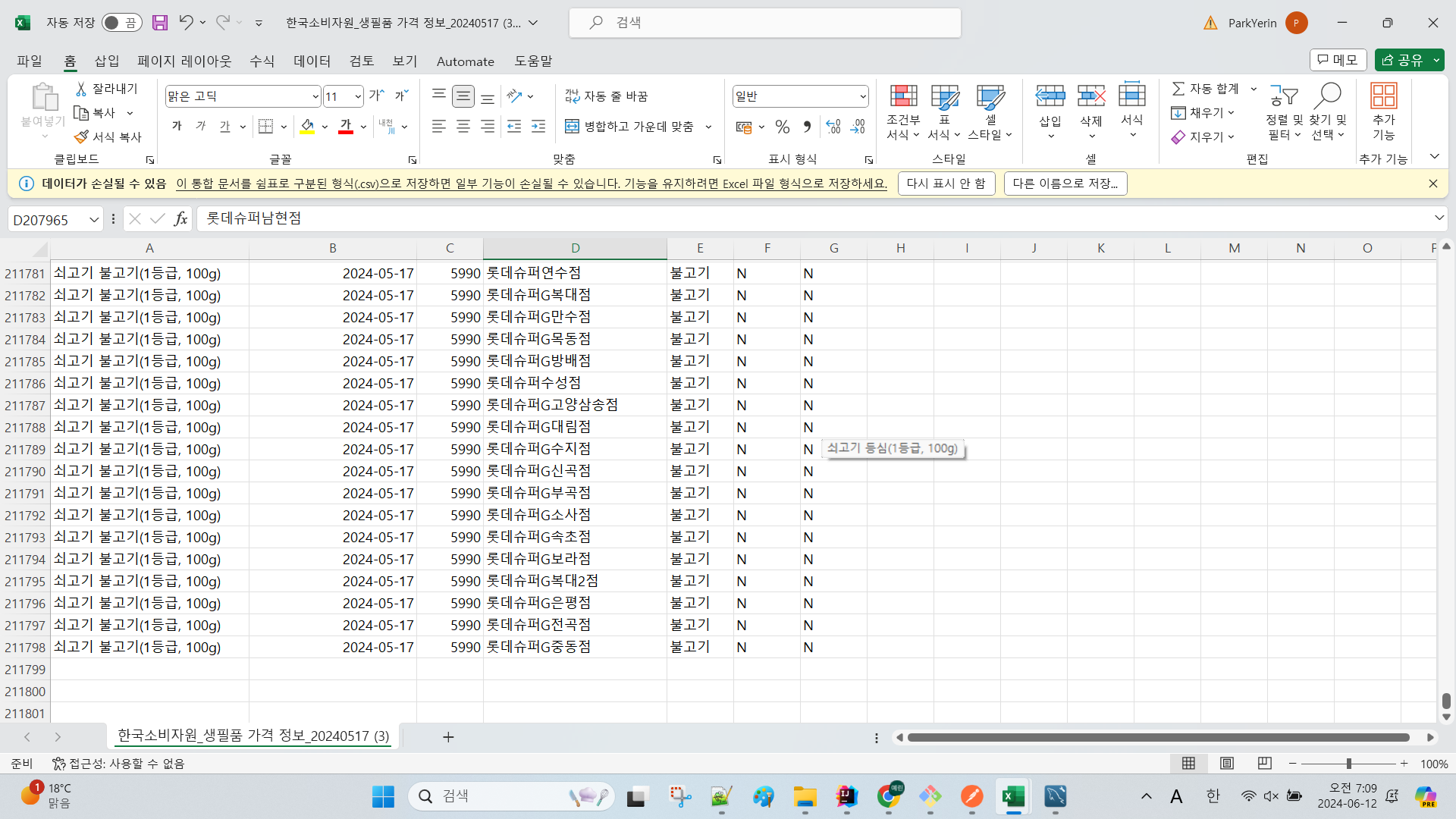Click the insert function fx icon

pos(180,218)
